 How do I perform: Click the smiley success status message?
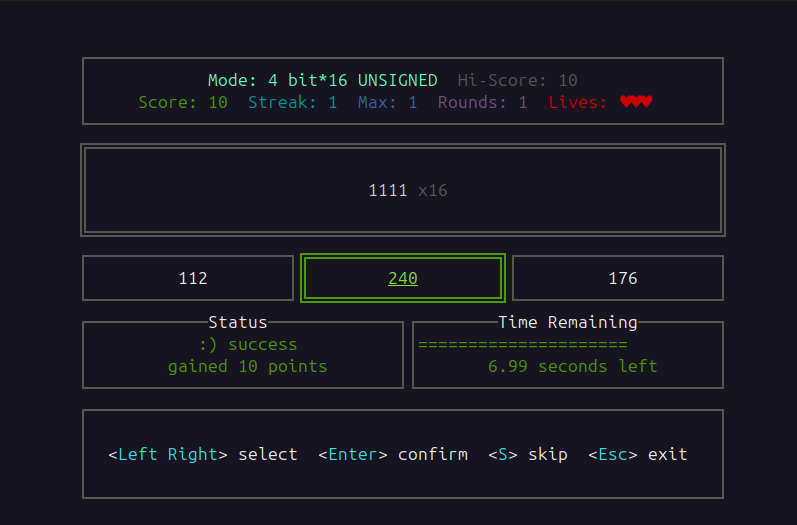tap(248, 344)
